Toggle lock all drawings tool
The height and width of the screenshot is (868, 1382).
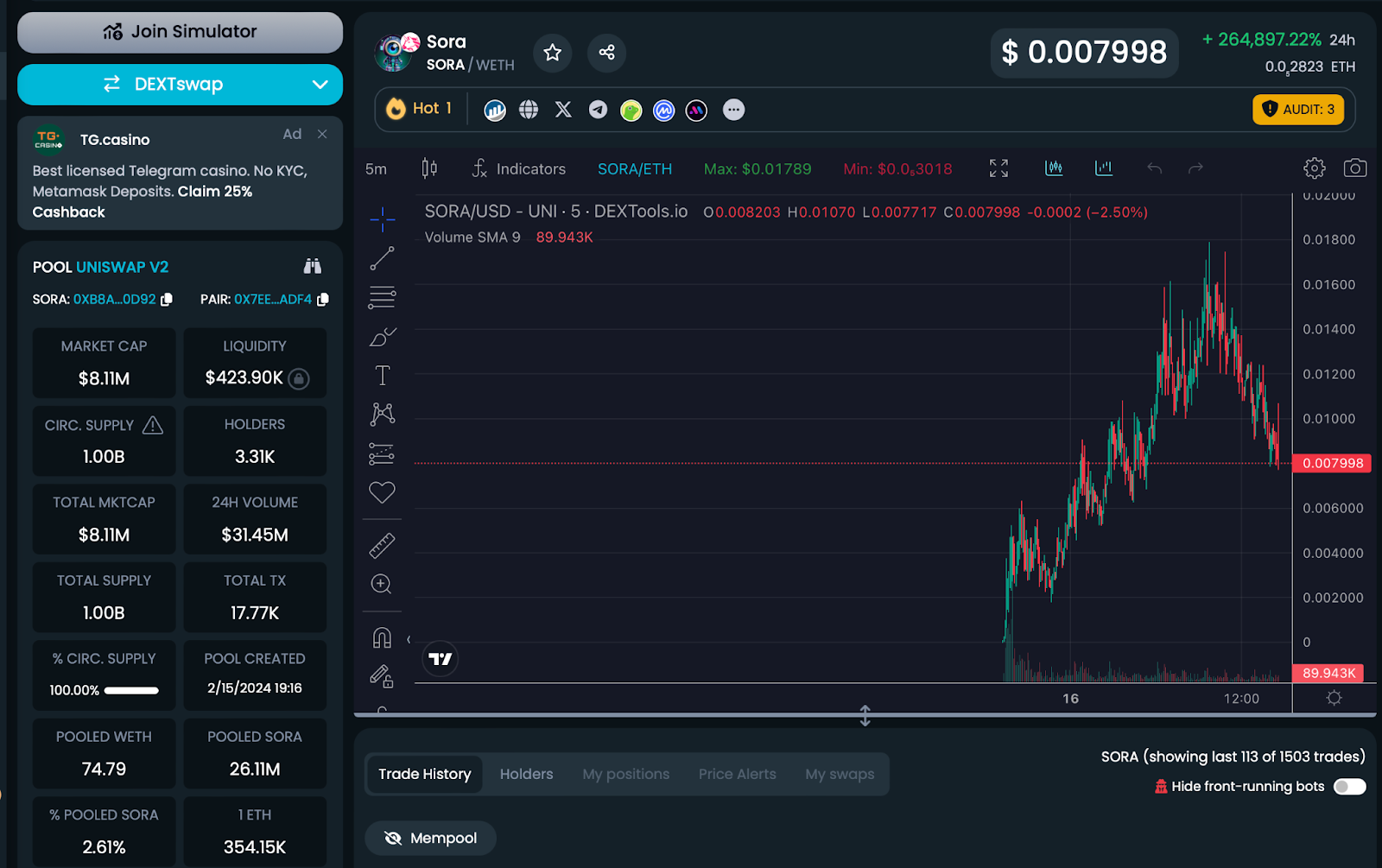[x=382, y=676]
